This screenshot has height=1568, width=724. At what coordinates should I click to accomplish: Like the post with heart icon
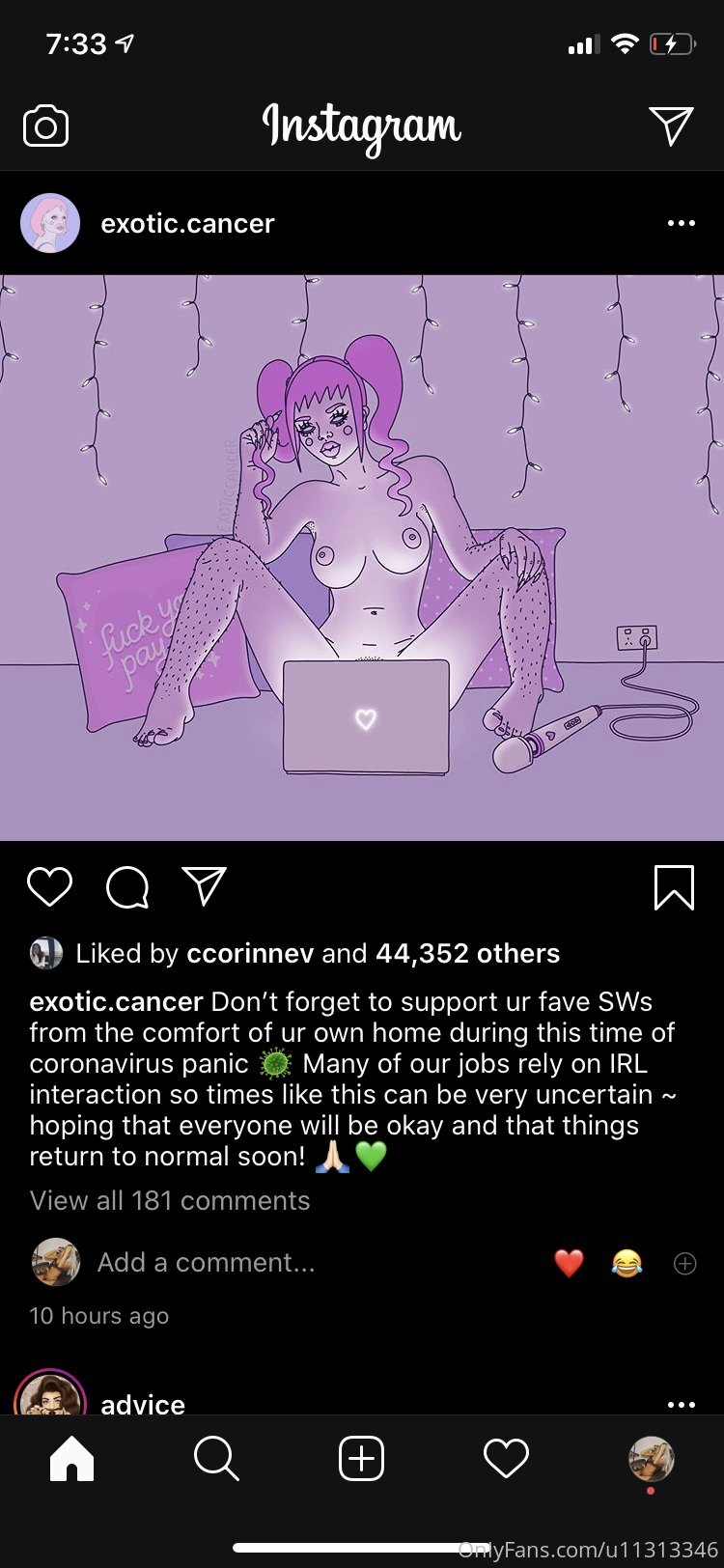click(x=49, y=886)
